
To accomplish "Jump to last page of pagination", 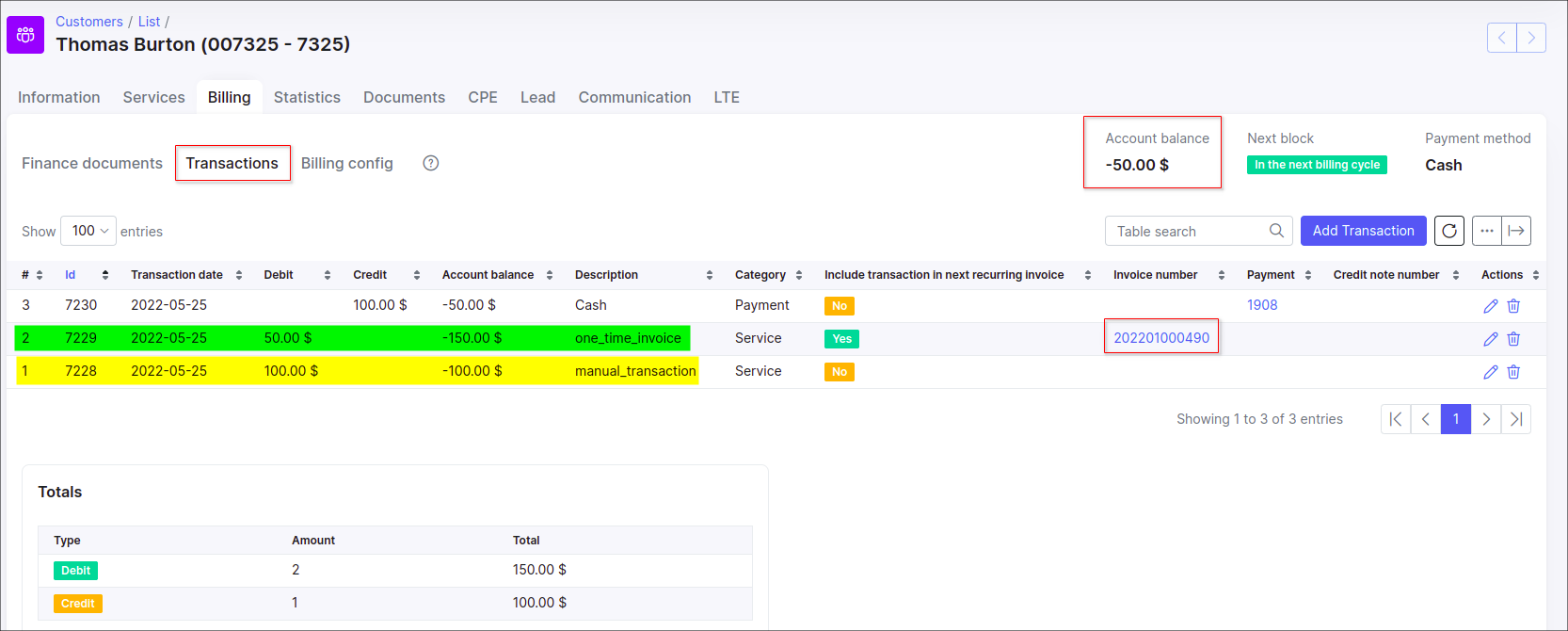I will click(x=1515, y=419).
